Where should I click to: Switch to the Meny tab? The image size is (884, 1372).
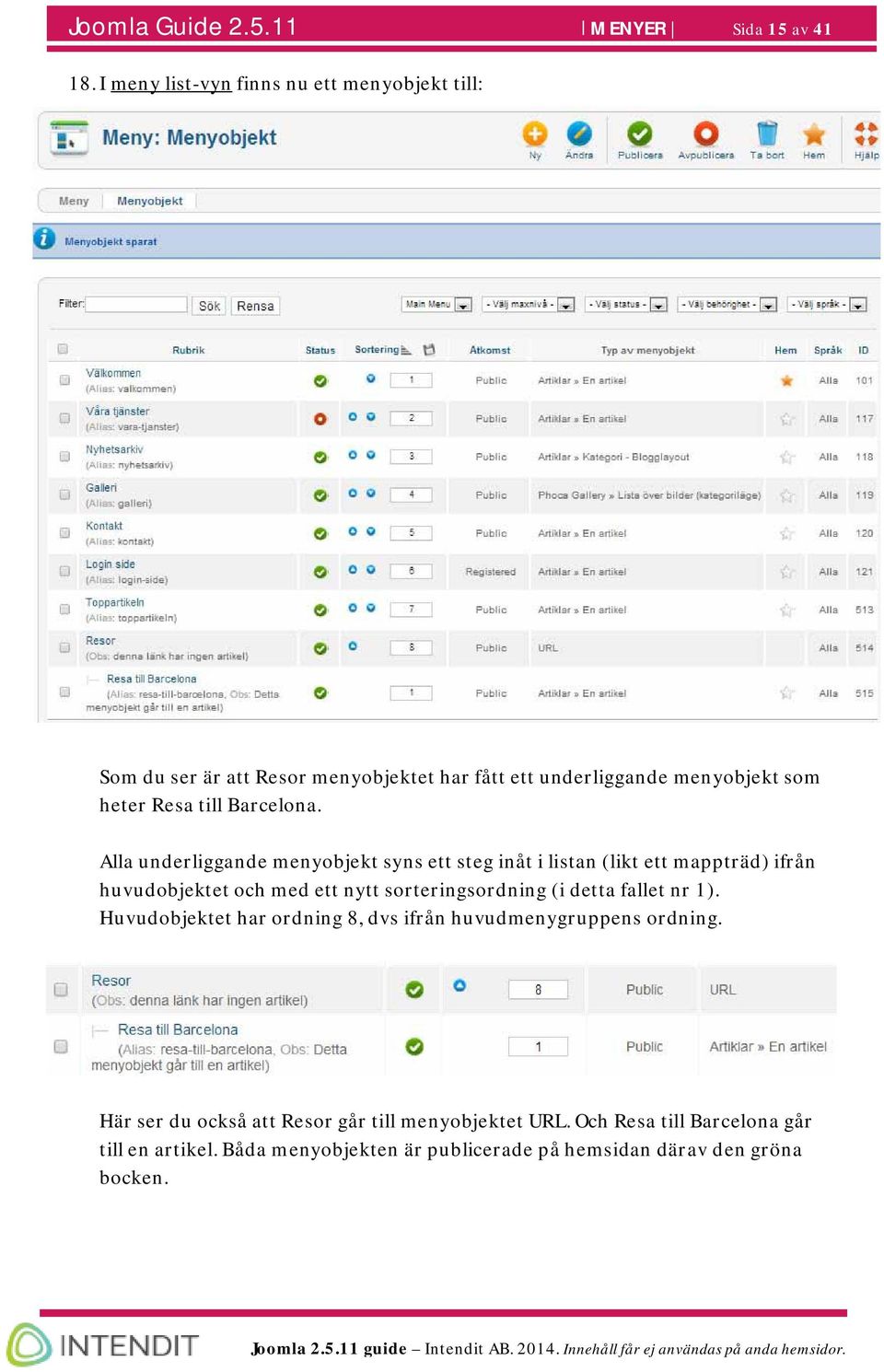74,201
